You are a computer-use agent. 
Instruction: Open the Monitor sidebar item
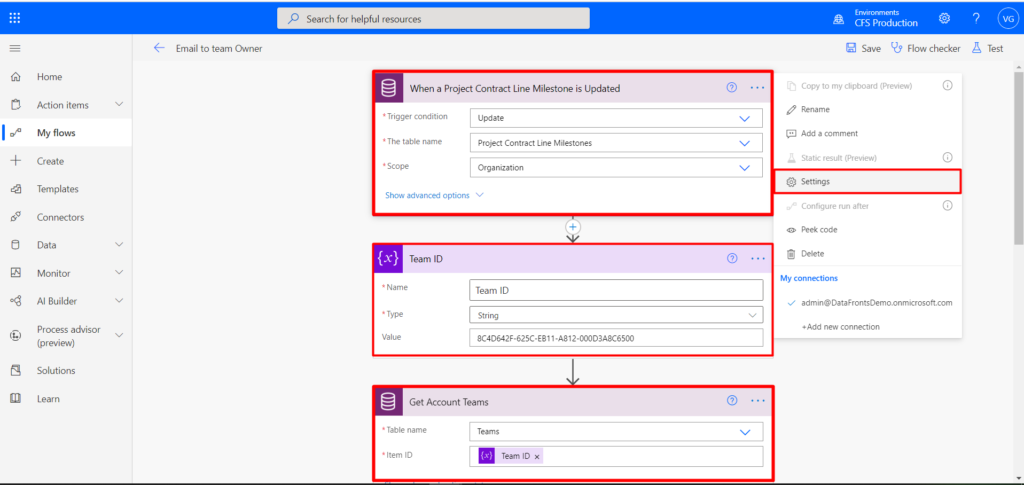54,273
